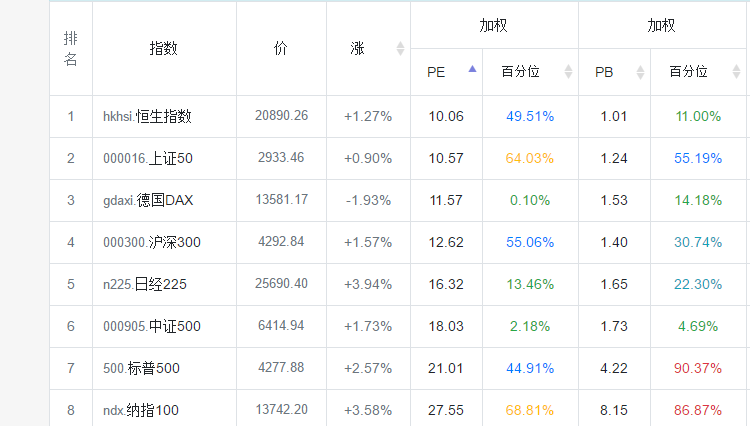The height and width of the screenshot is (426, 750).
Task: Click the 价 column header
Action: coord(281,48)
